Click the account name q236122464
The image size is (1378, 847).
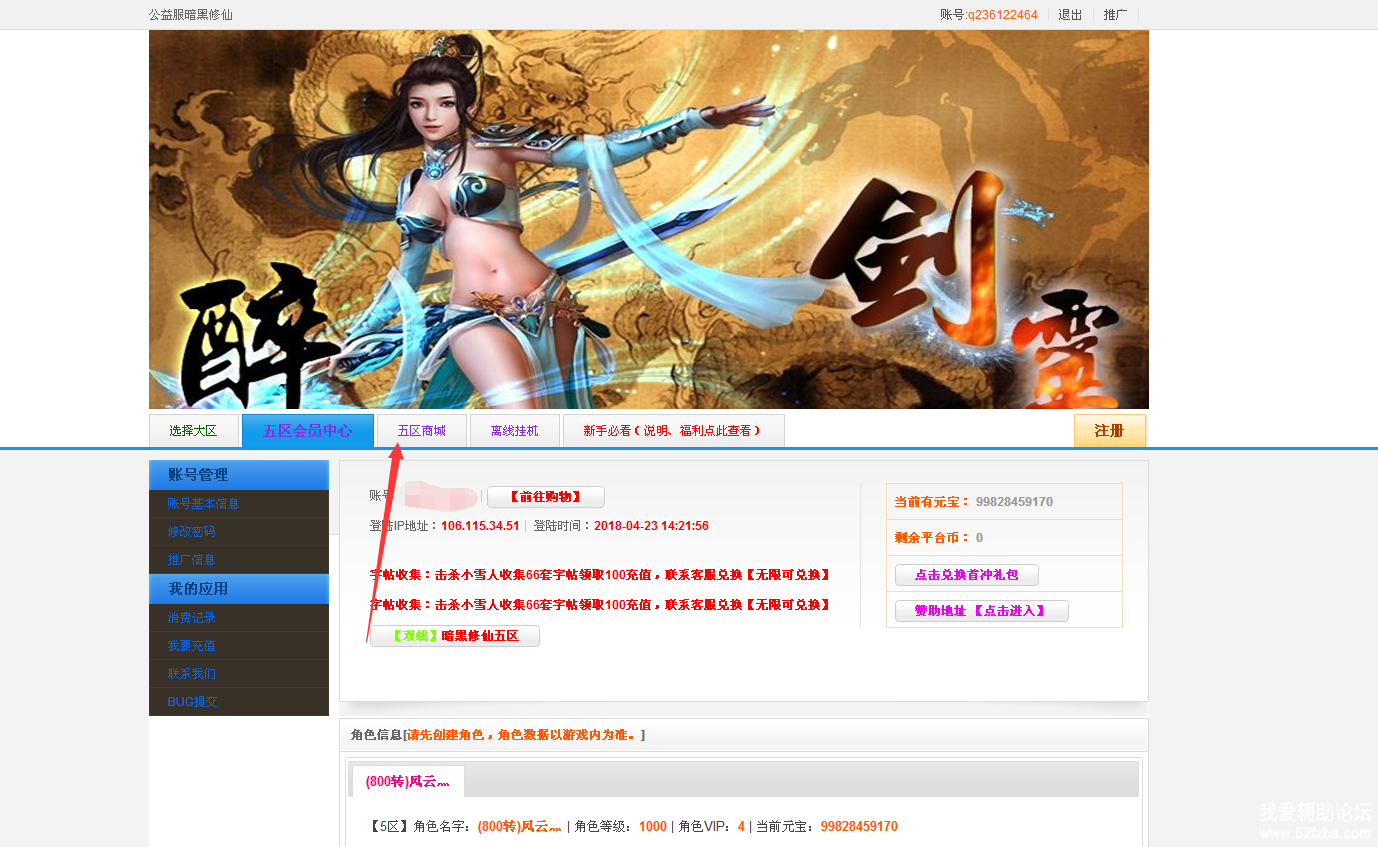[1002, 15]
